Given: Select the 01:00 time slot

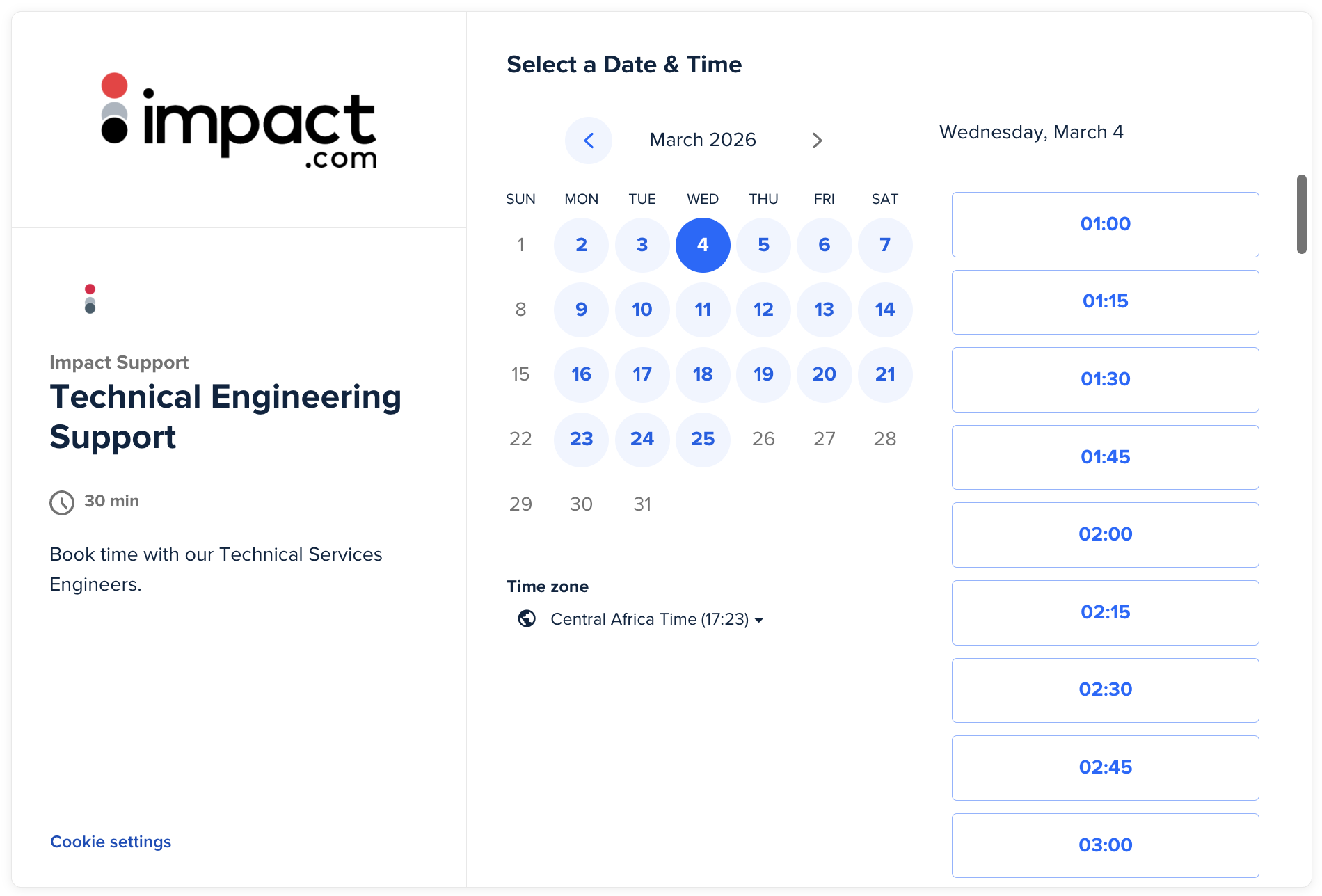Looking at the screenshot, I should (1105, 224).
